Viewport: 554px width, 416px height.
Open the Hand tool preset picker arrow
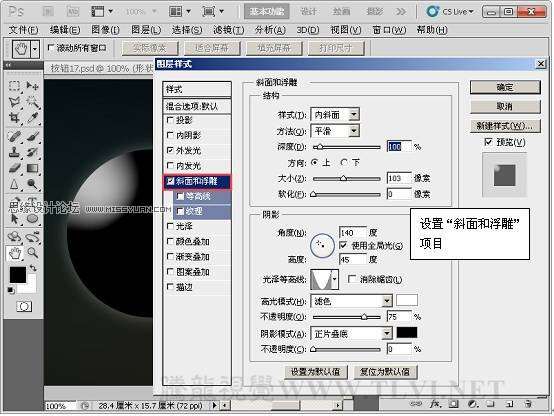point(35,49)
